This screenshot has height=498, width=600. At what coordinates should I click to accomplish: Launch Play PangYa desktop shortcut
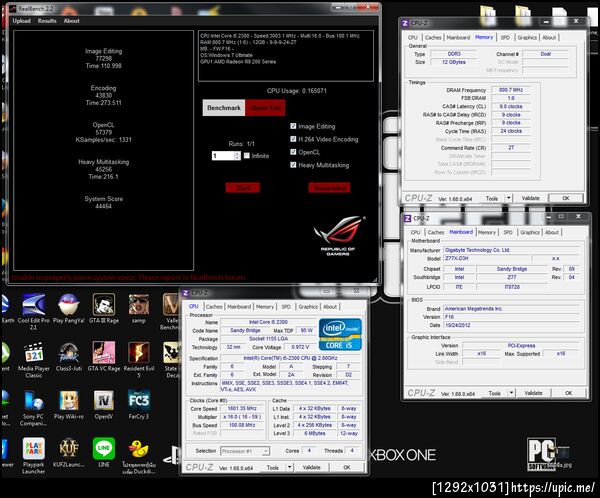69,309
